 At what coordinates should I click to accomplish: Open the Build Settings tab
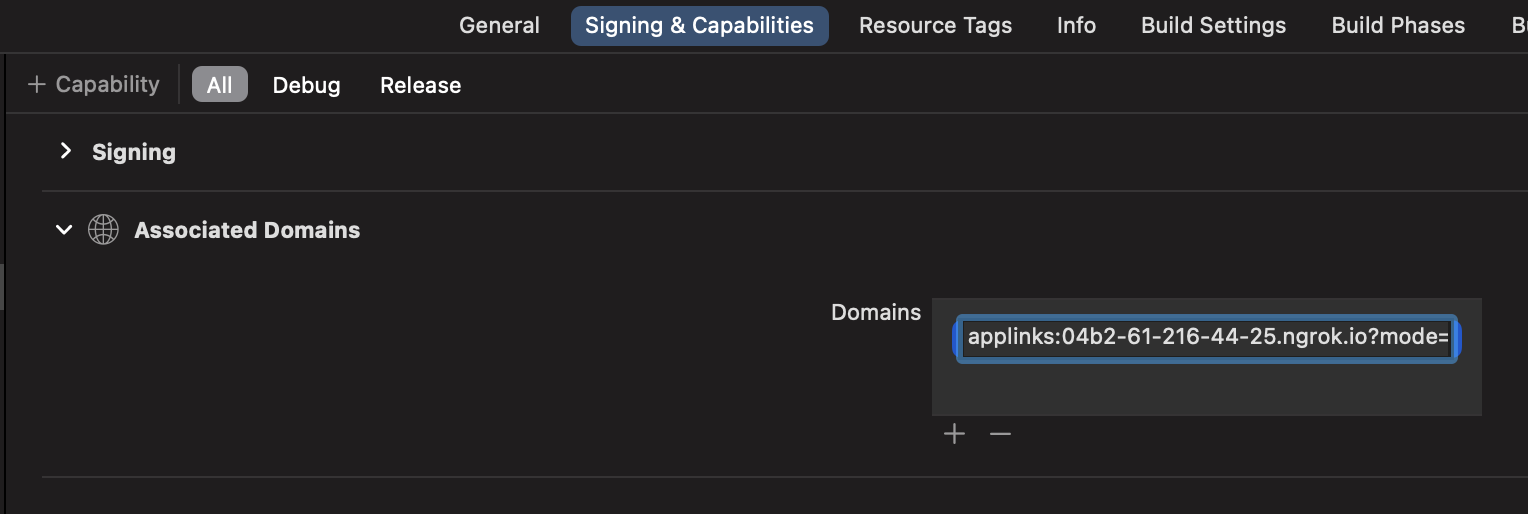click(1213, 26)
